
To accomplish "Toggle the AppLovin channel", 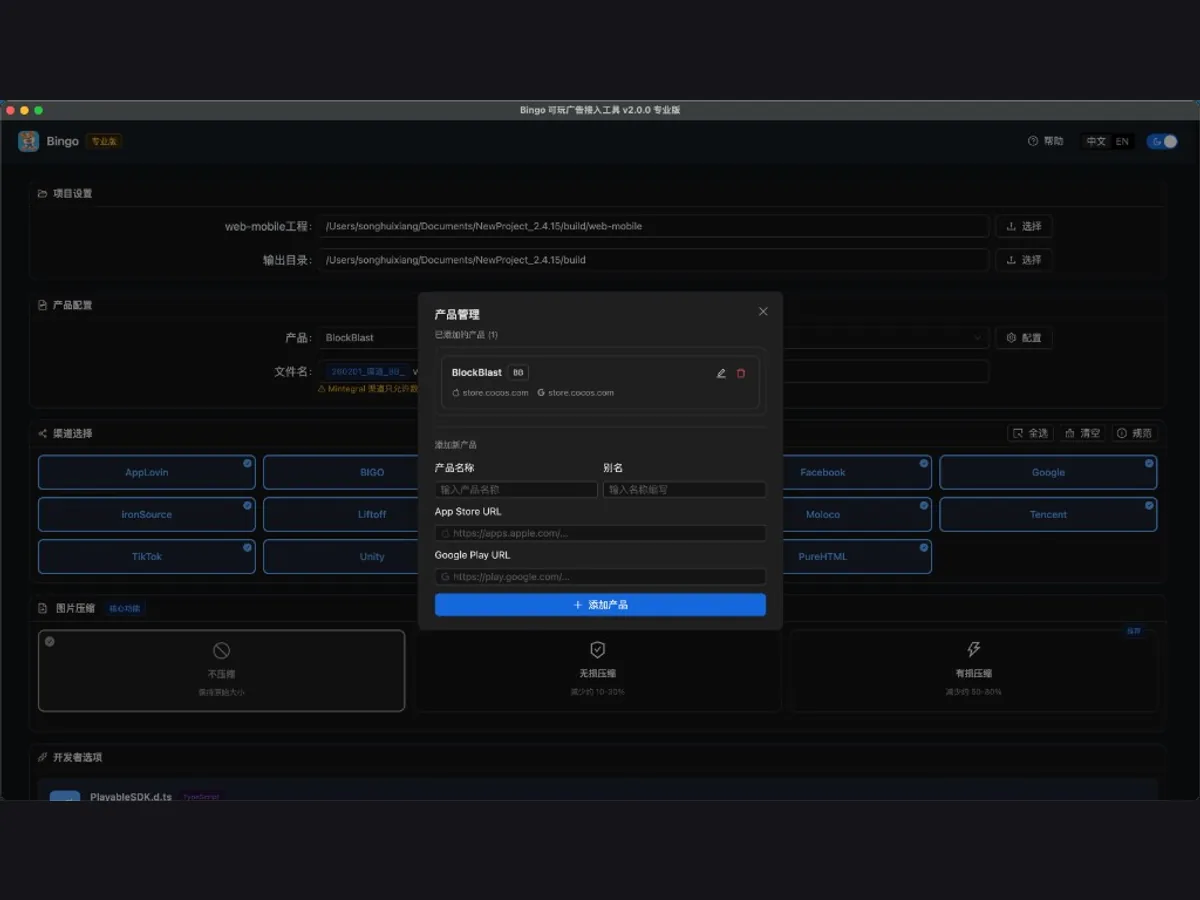I will point(147,473).
